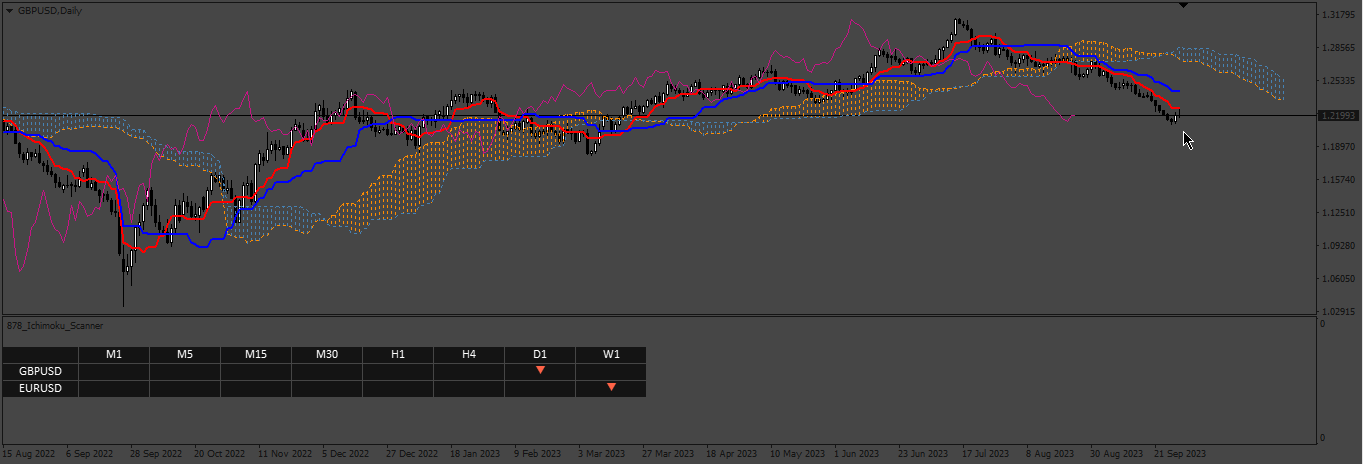Click the 878_Ichimoku_Scanner indicator label

(55, 325)
